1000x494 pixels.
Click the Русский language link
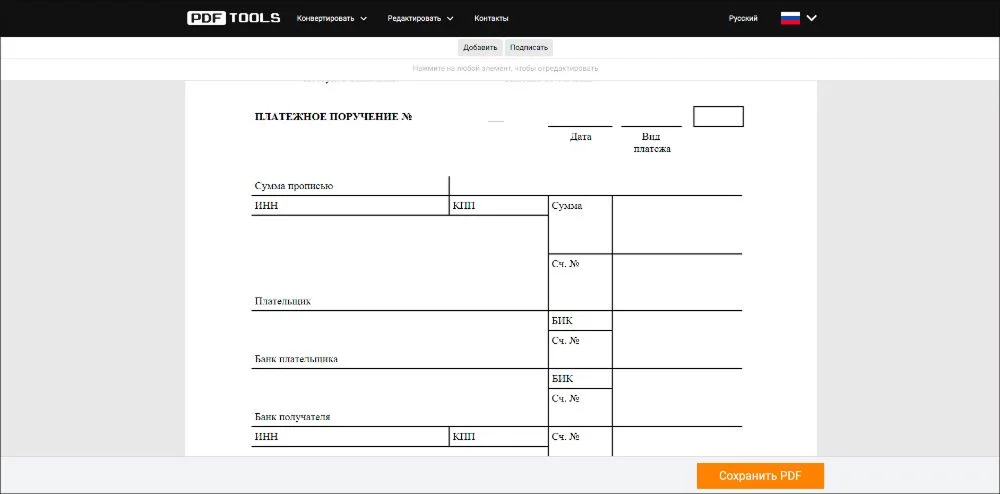[x=743, y=18]
